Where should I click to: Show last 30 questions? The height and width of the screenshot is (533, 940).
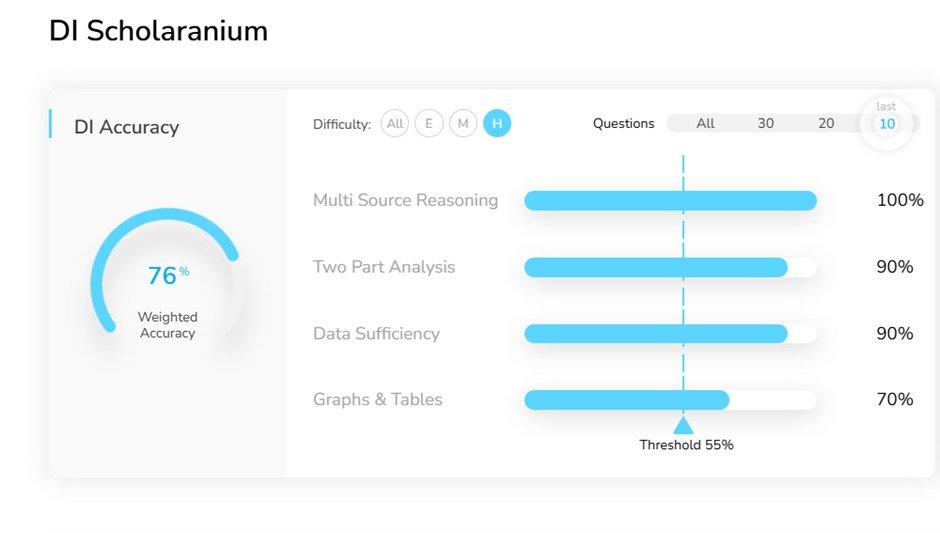click(x=765, y=124)
